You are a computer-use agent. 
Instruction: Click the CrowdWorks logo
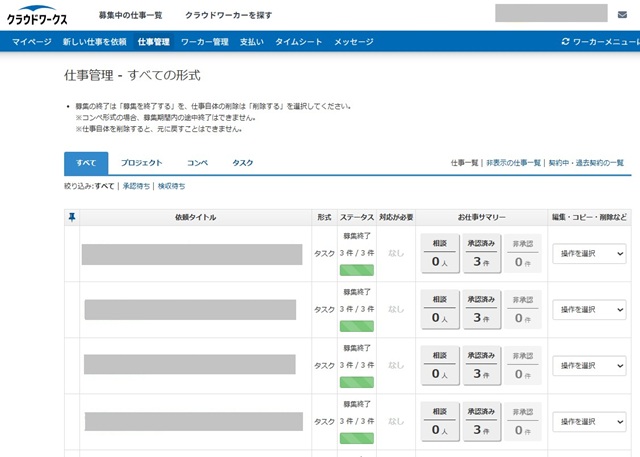(38, 15)
